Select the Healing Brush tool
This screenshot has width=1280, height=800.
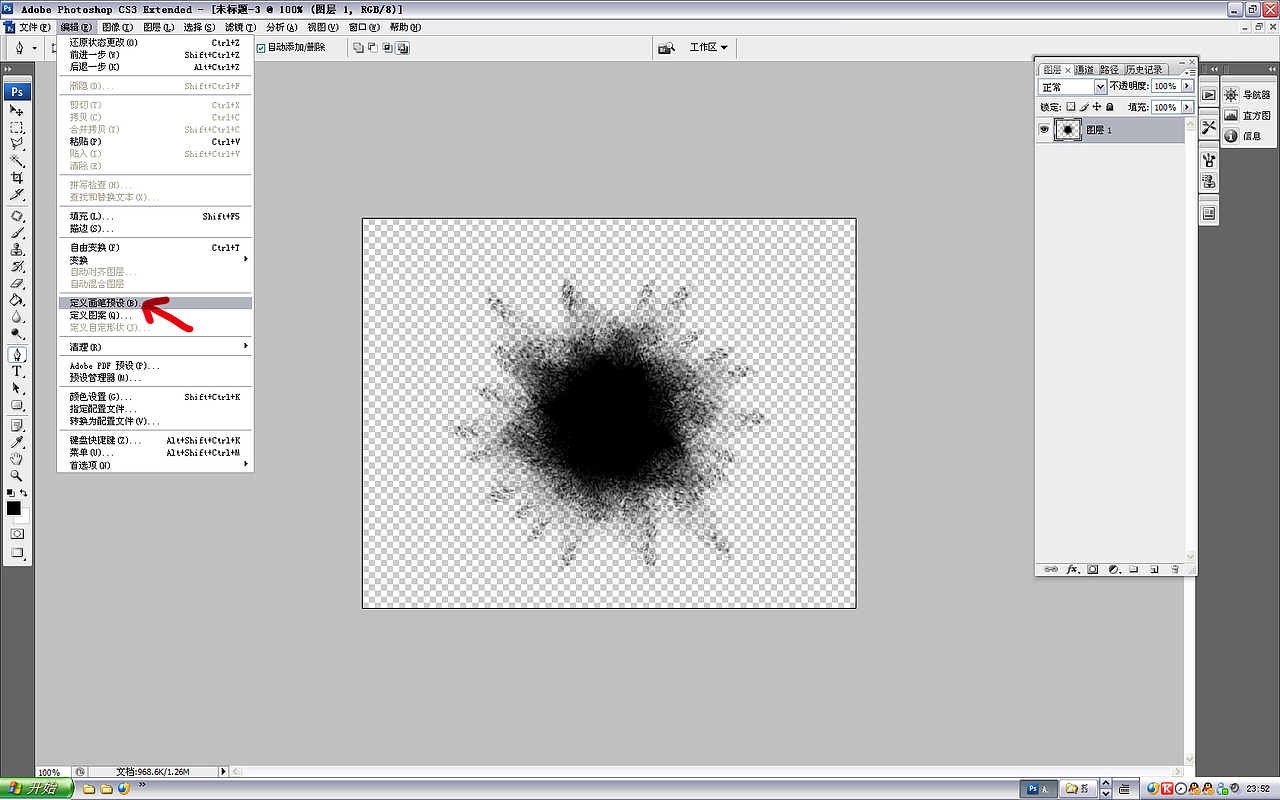(17, 216)
